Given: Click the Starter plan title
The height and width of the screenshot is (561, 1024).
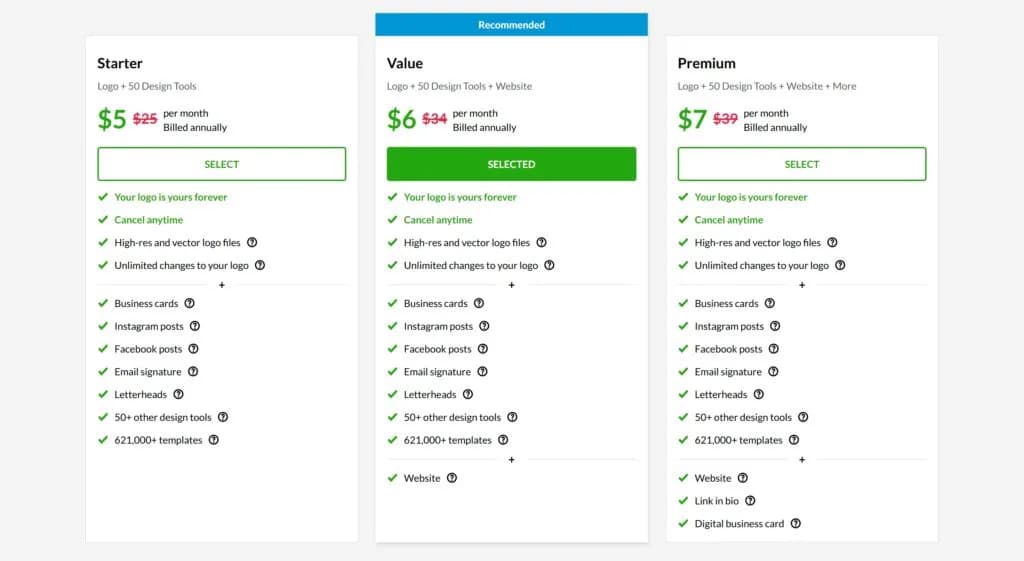Looking at the screenshot, I should click(x=120, y=63).
